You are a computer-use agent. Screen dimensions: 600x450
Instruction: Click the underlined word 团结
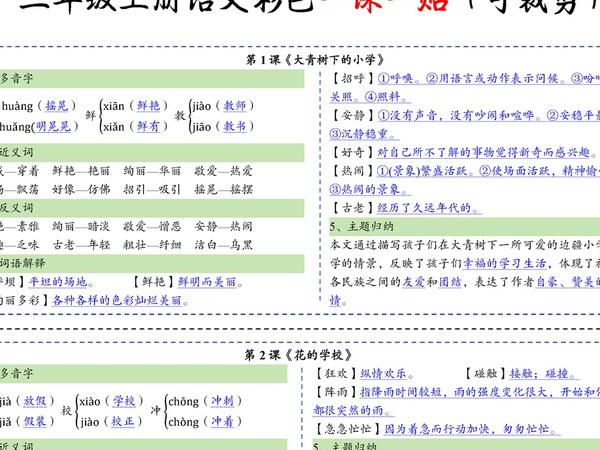(x=450, y=282)
